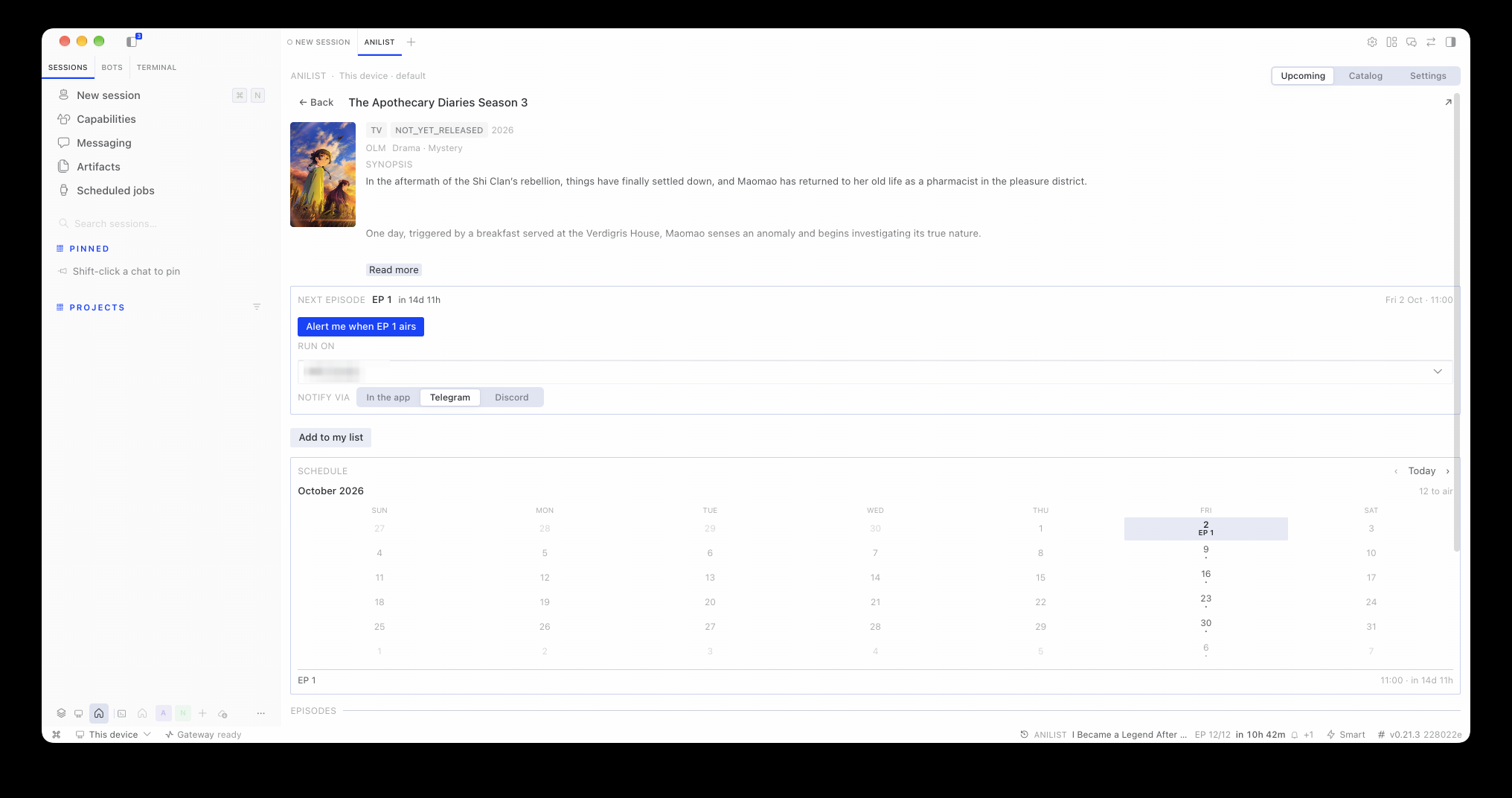1512x798 pixels.
Task: Go Back to the previous page
Action: (316, 103)
